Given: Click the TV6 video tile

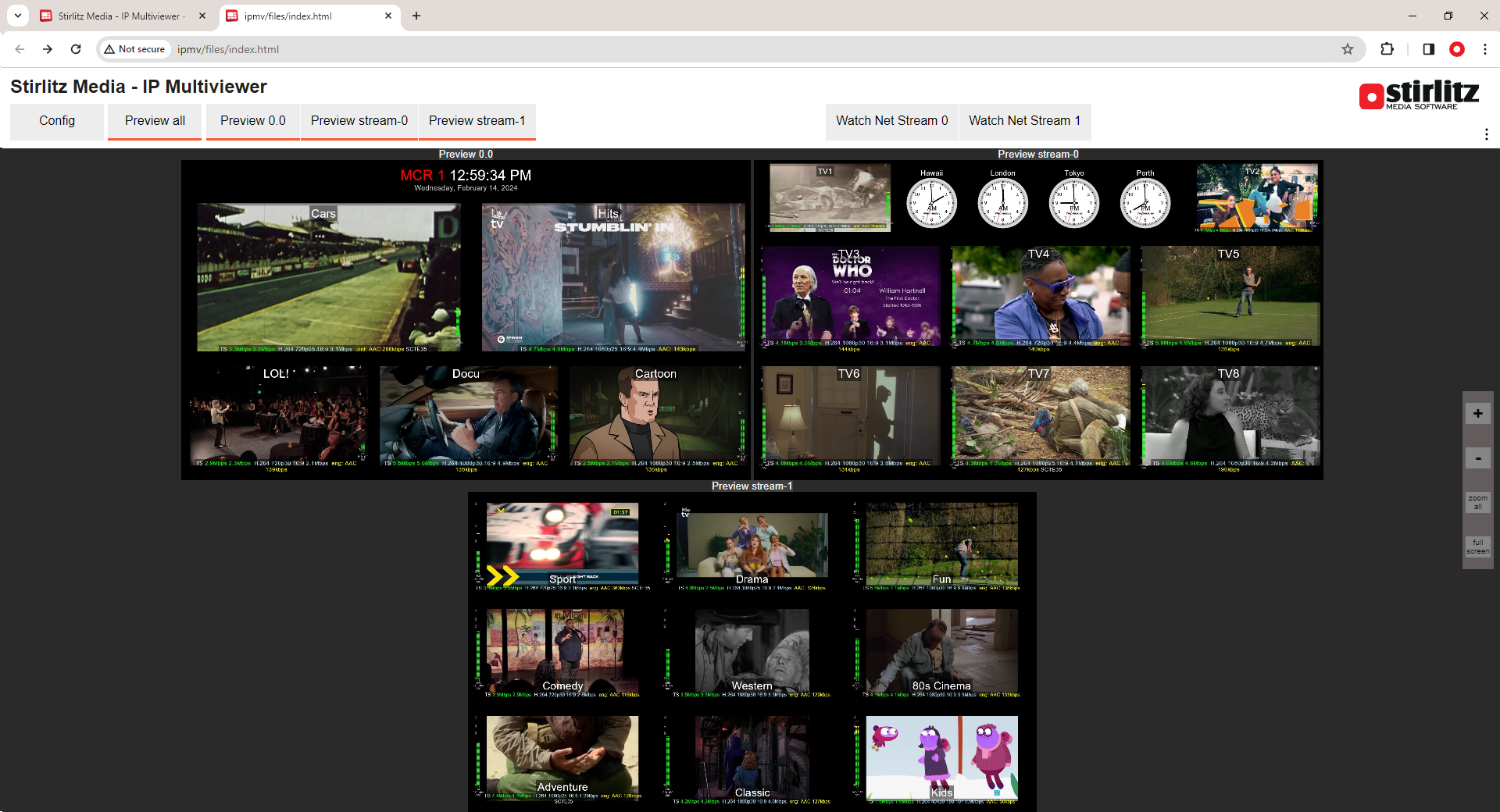Looking at the screenshot, I should [851, 416].
